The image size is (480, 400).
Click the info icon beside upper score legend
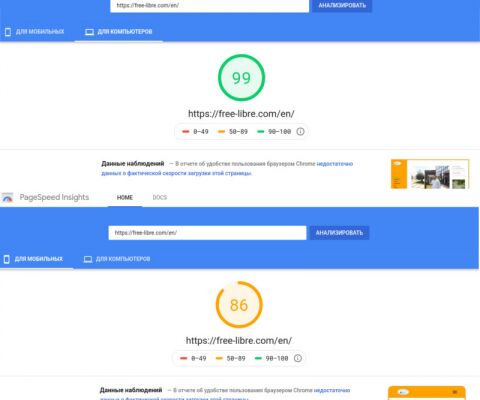pos(300,131)
